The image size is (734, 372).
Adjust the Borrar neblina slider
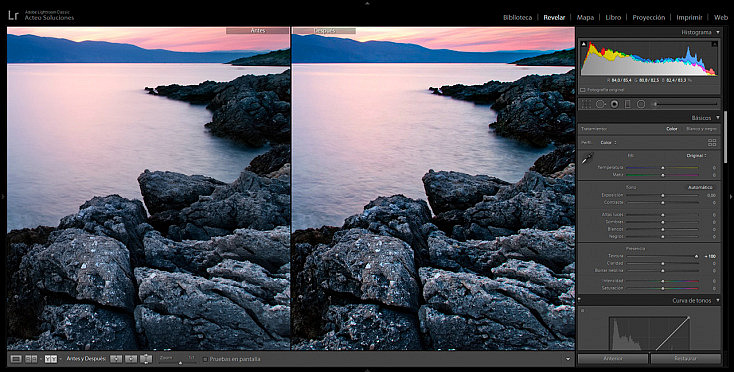[x=662, y=270]
